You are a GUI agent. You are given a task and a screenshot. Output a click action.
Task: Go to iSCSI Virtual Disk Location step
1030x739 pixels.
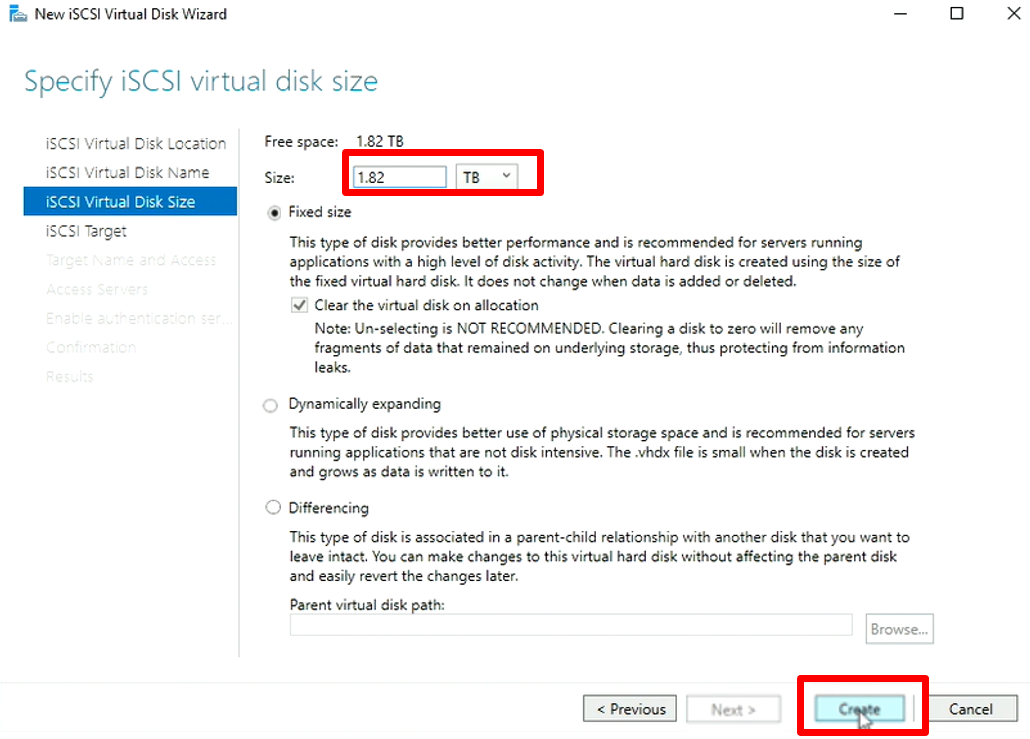point(136,143)
